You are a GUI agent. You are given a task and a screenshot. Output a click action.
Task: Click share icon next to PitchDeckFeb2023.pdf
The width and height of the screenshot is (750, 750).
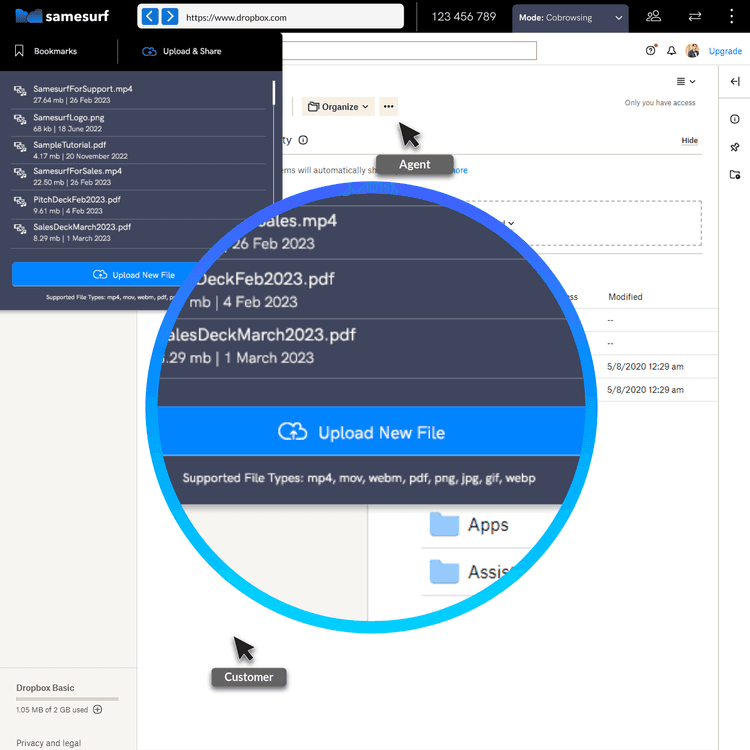20,201
